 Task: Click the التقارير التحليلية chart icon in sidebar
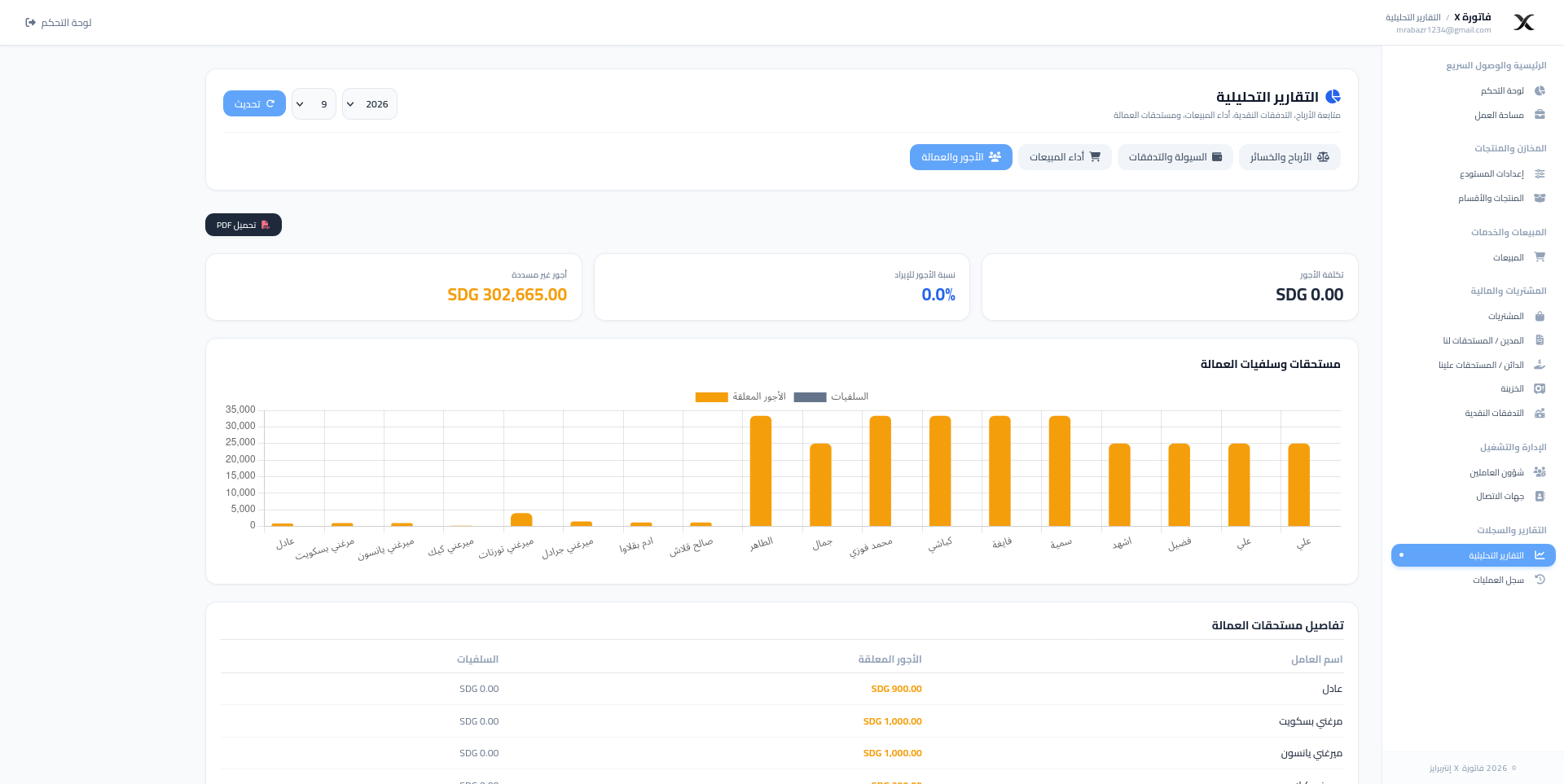click(1540, 555)
